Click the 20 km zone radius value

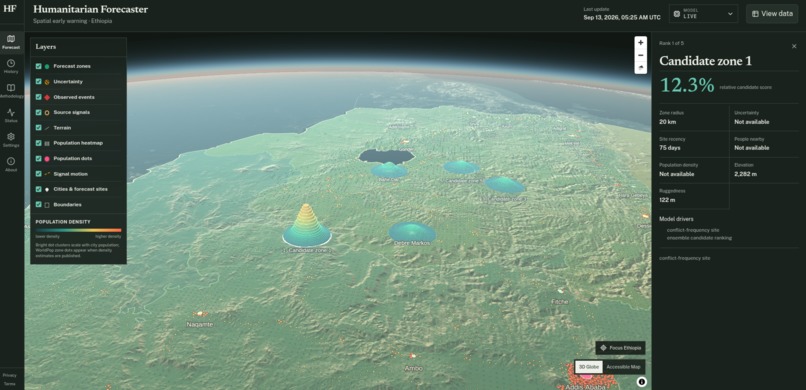(x=667, y=122)
